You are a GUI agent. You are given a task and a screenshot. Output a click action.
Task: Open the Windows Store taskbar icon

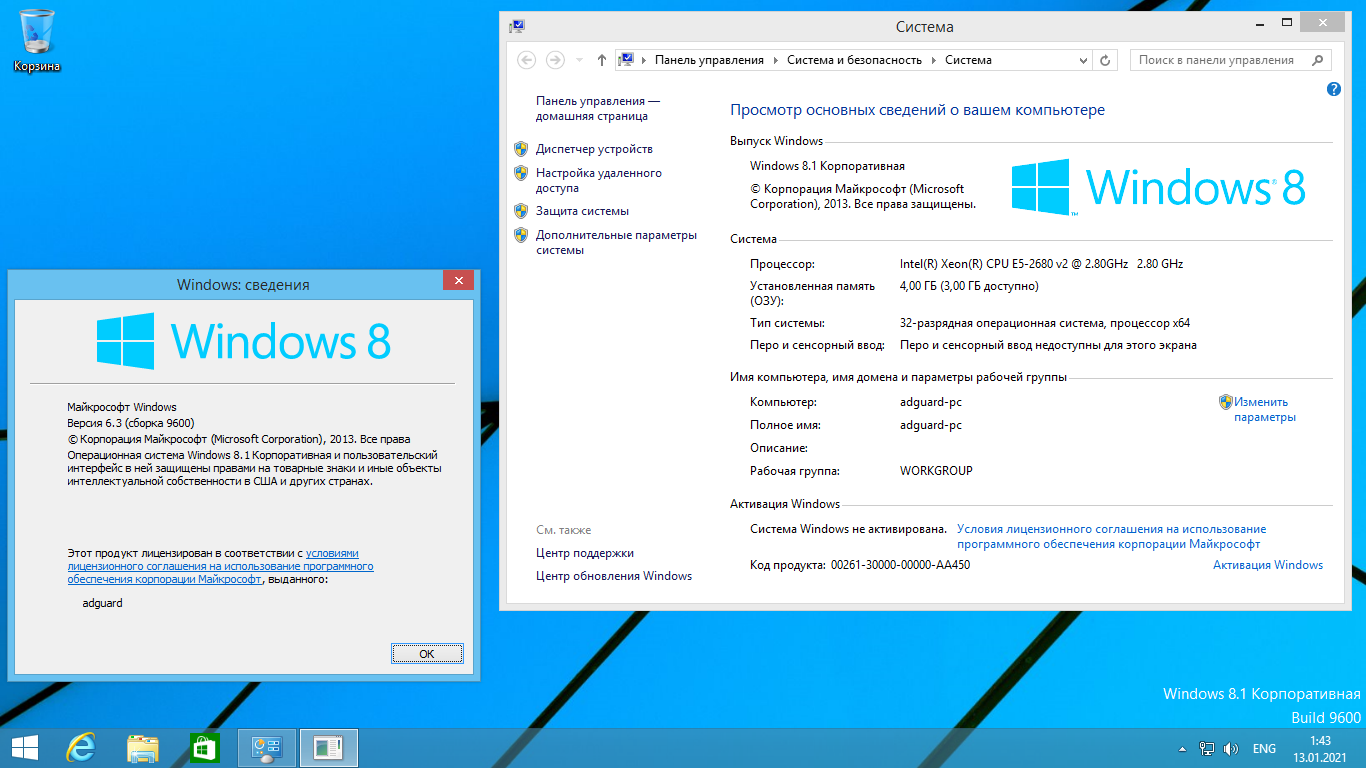click(204, 747)
